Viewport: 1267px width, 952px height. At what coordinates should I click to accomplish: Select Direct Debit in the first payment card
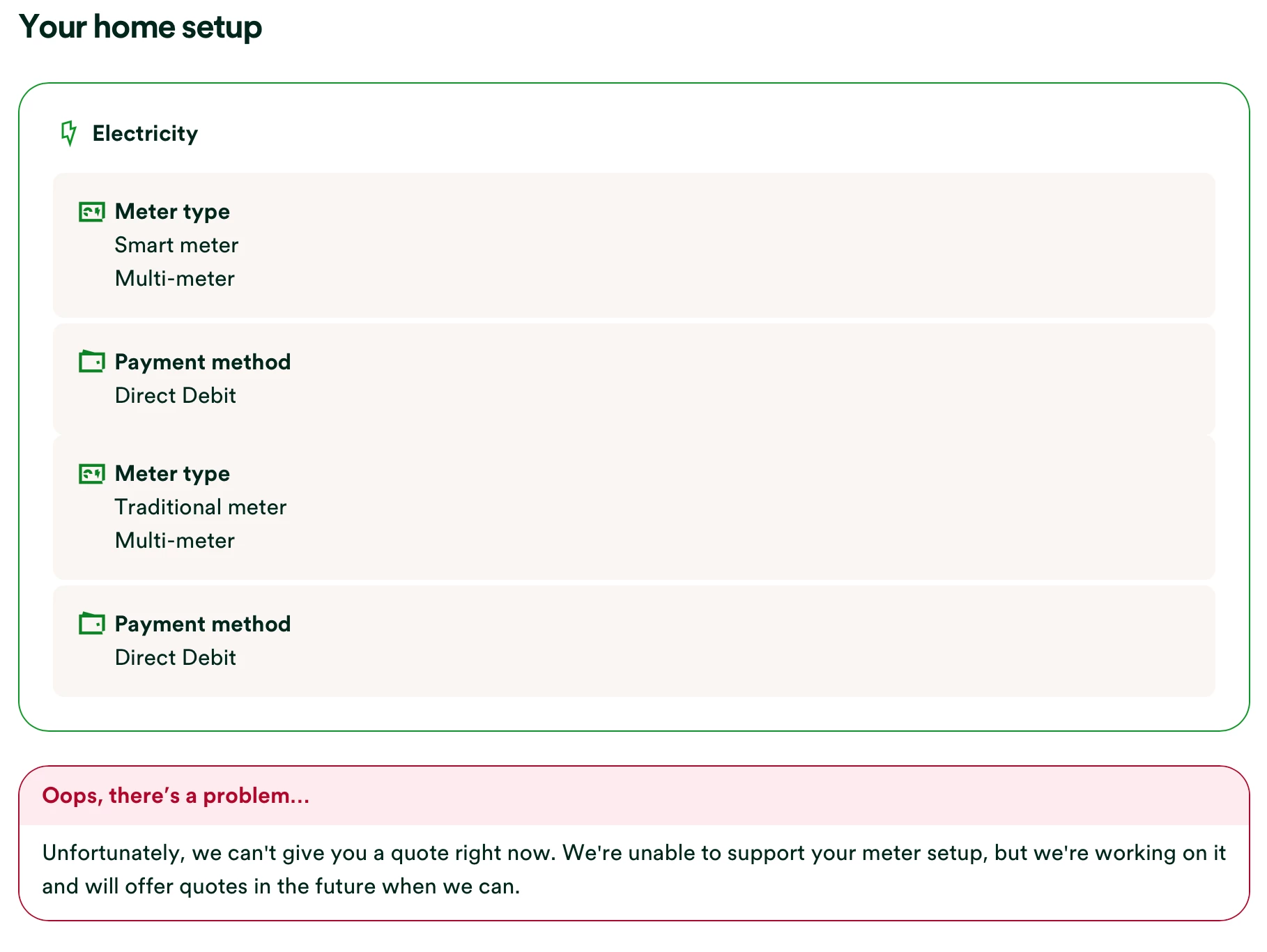coord(175,396)
